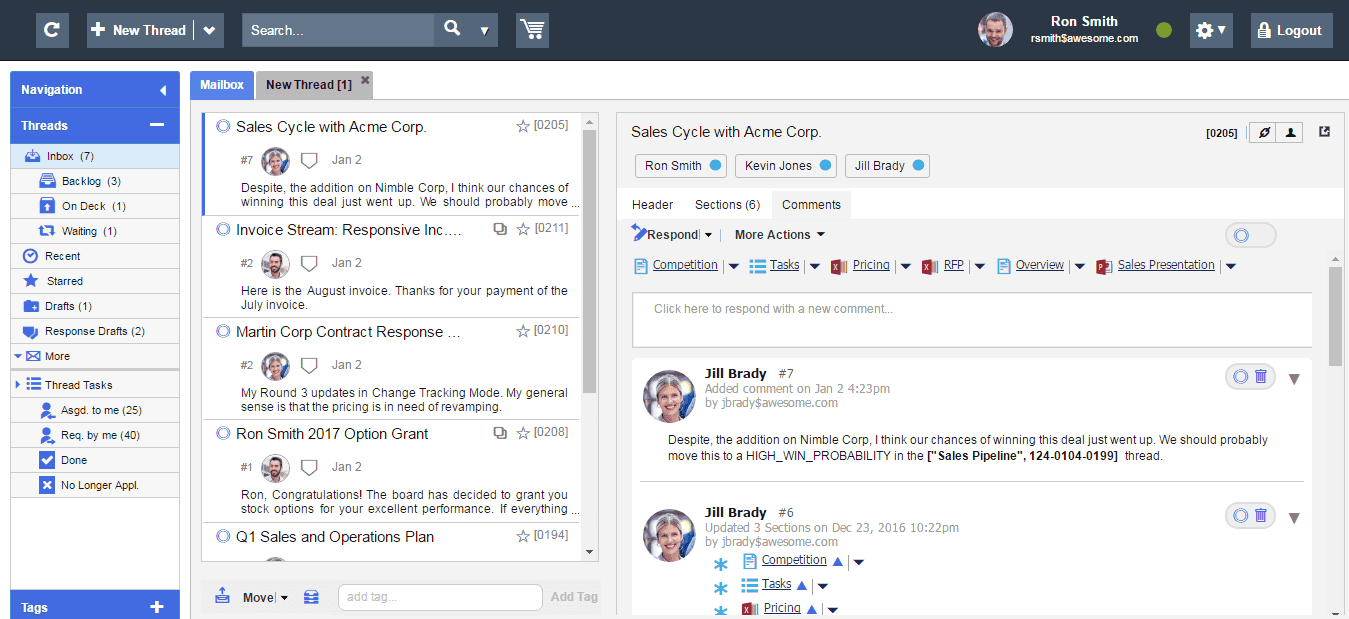Click the flag icon on Invoice Stream thread
1349x619 pixels.
coord(309,263)
